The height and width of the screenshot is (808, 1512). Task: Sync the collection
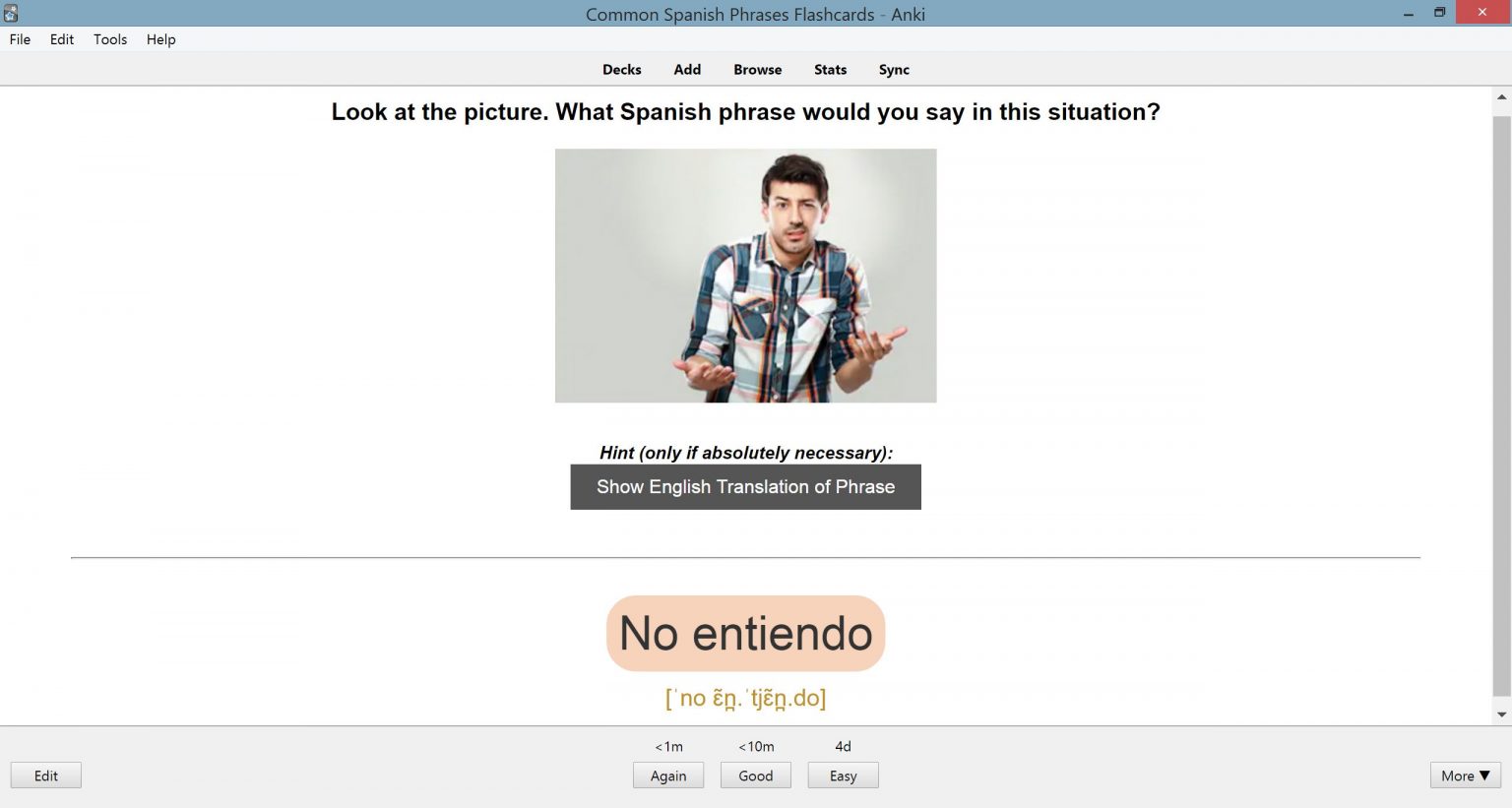pos(894,70)
